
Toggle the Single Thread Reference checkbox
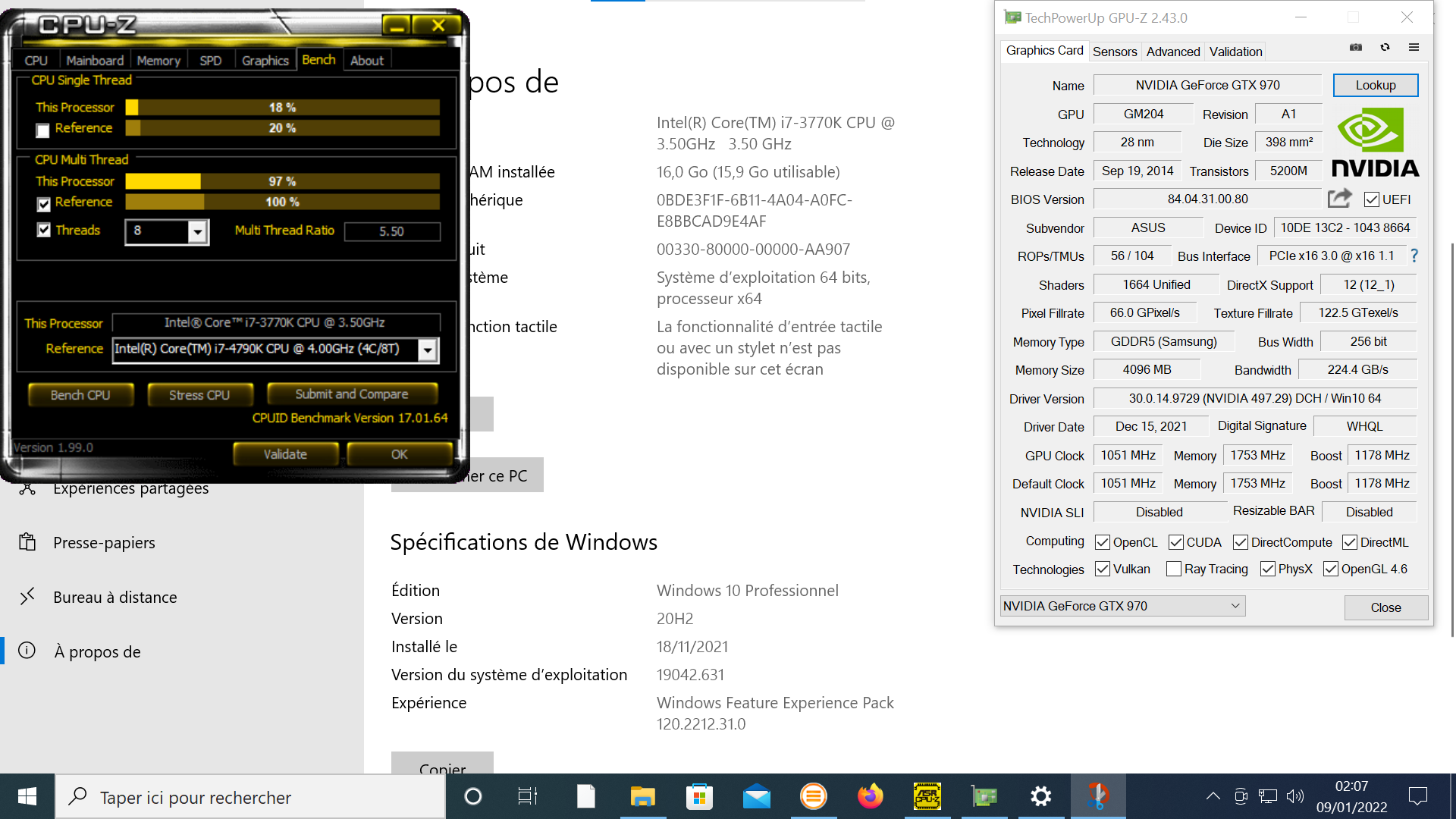point(43,130)
